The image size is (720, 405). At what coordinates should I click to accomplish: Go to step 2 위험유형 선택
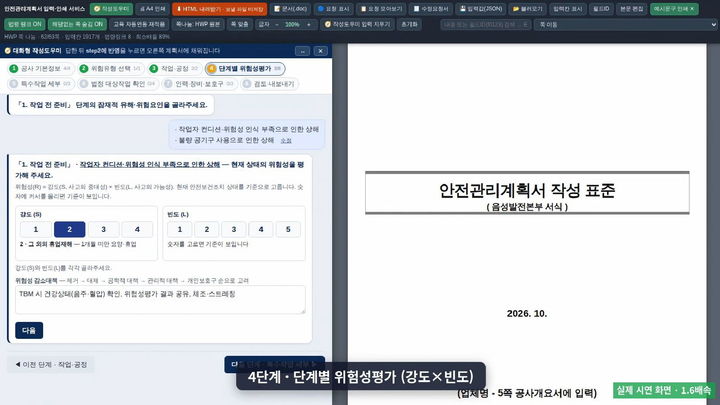coord(111,68)
